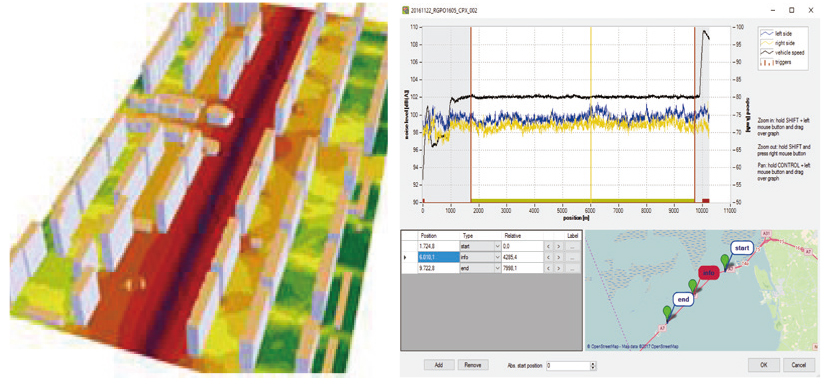Open Type dropdown in the end row

click(x=497, y=268)
